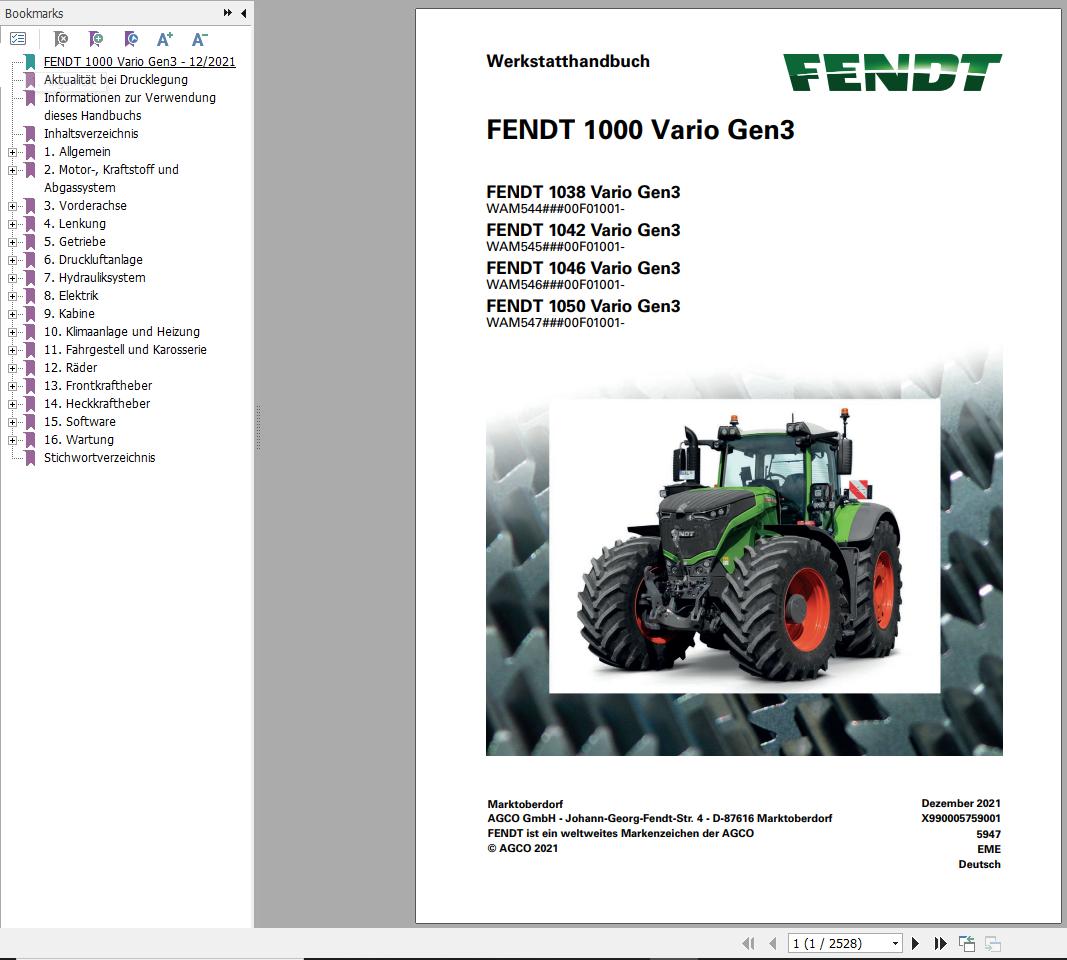Select the '13. Frontkraftheber' bookmark text
Viewport: 1067px width, 960px height.
point(98,386)
